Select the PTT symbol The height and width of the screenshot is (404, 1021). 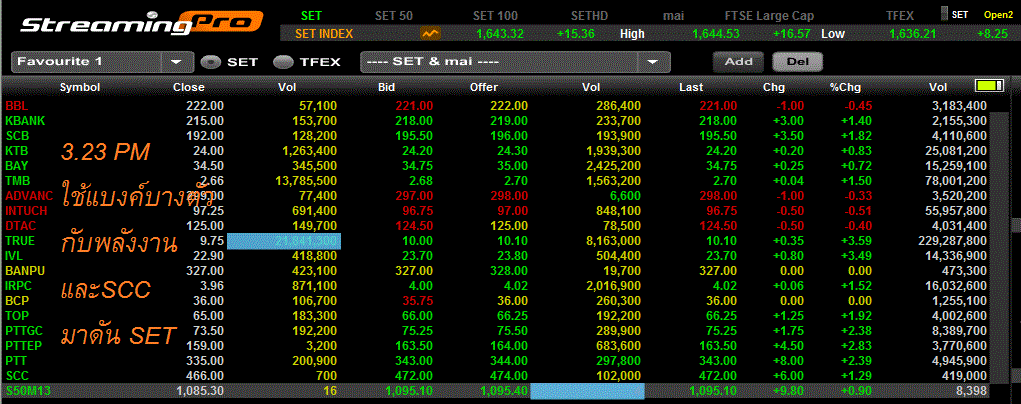(x=16, y=360)
